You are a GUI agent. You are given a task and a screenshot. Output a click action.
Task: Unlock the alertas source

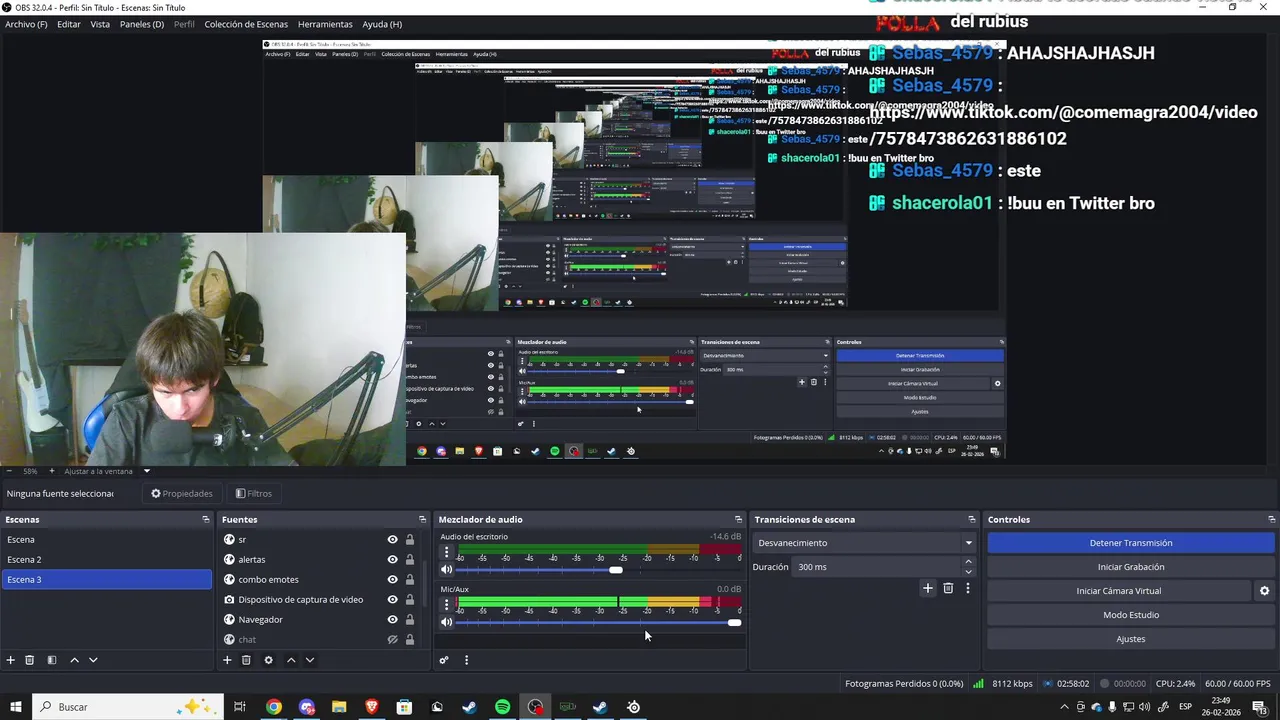(410, 560)
